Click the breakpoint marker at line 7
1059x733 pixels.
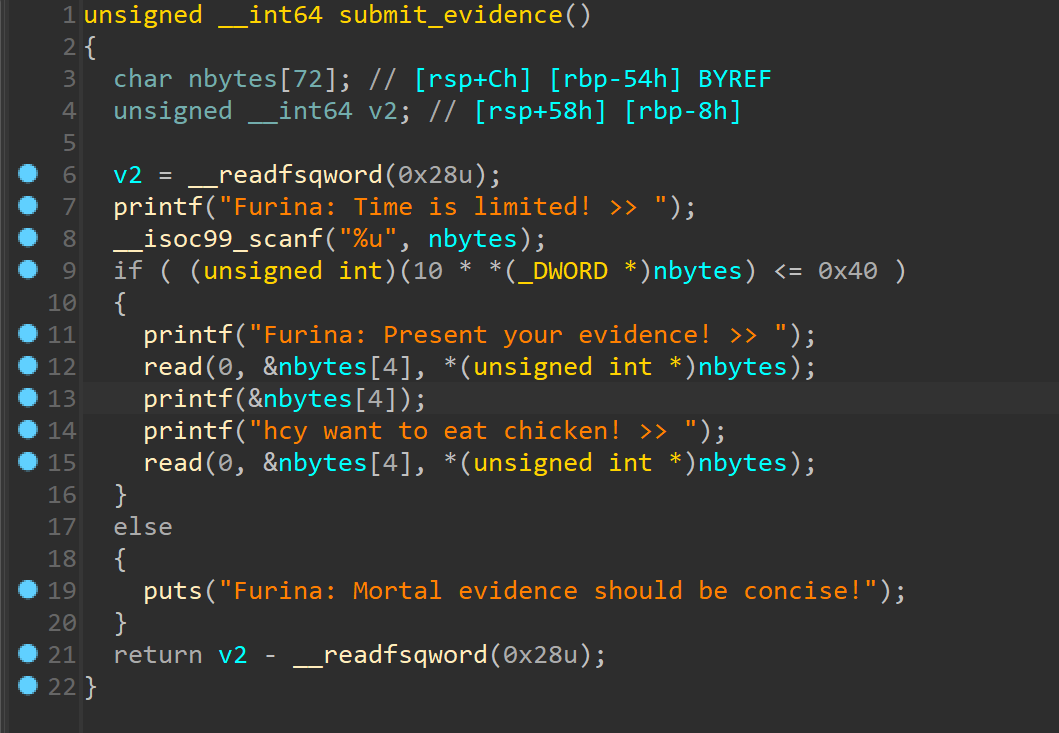click(28, 205)
